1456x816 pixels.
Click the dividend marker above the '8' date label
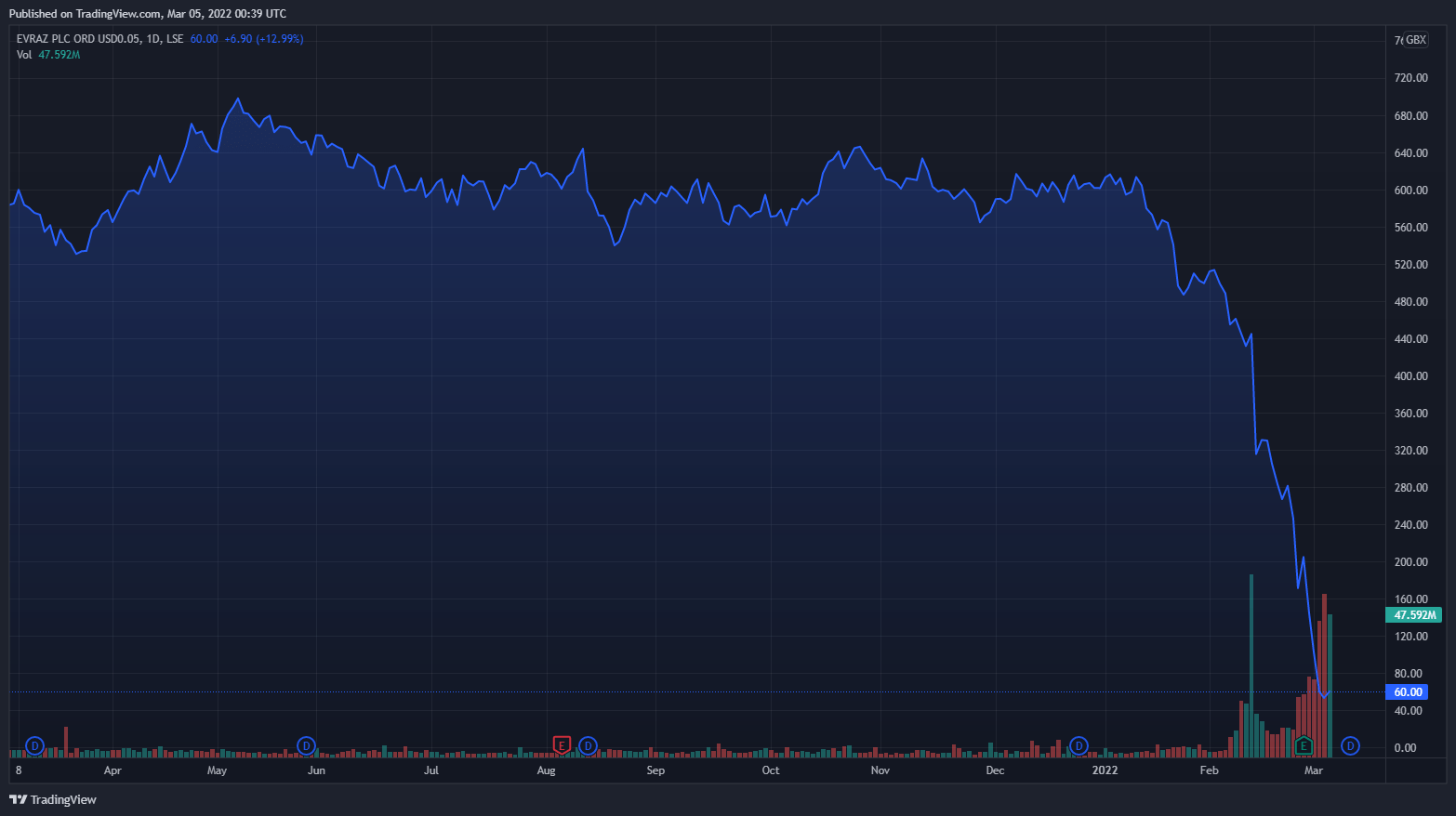[x=34, y=745]
